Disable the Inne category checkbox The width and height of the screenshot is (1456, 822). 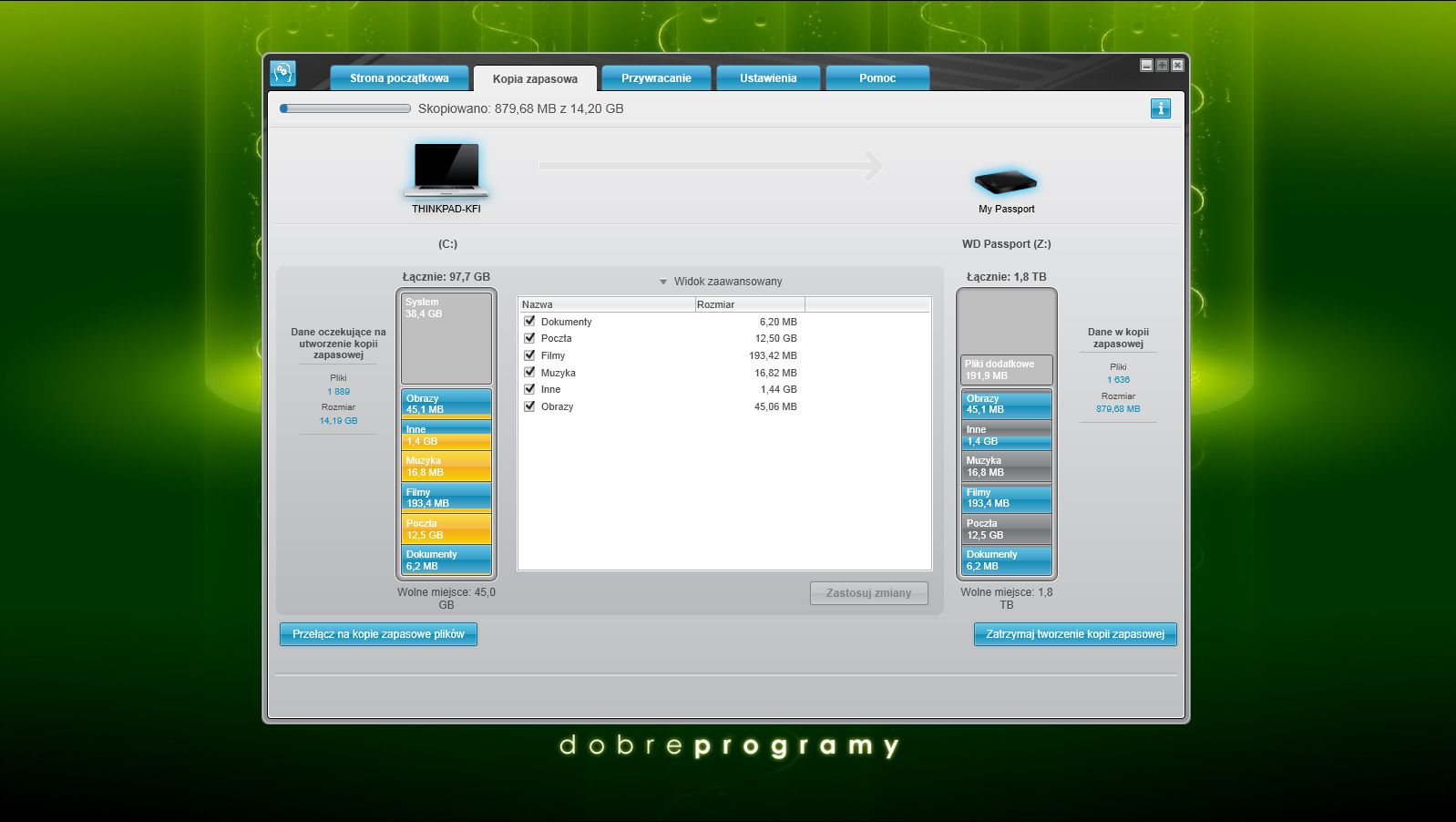coord(529,389)
